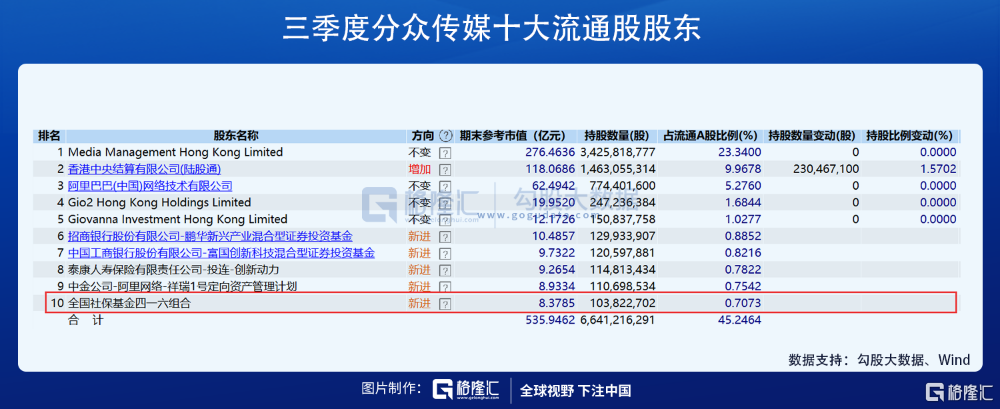Select Gio2 Hong Kong Holdings Limited name
The image size is (1000, 409).
pos(159,202)
